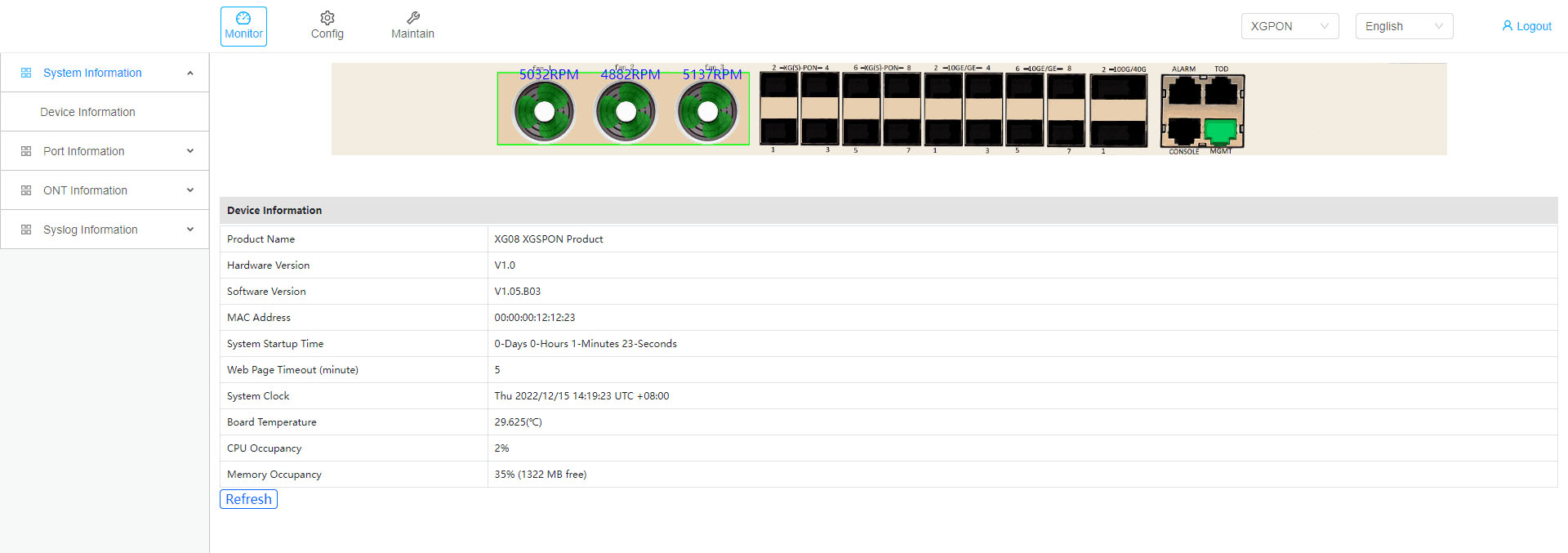Expand the ONT Information section
The width and height of the screenshot is (1568, 553).
105,190
